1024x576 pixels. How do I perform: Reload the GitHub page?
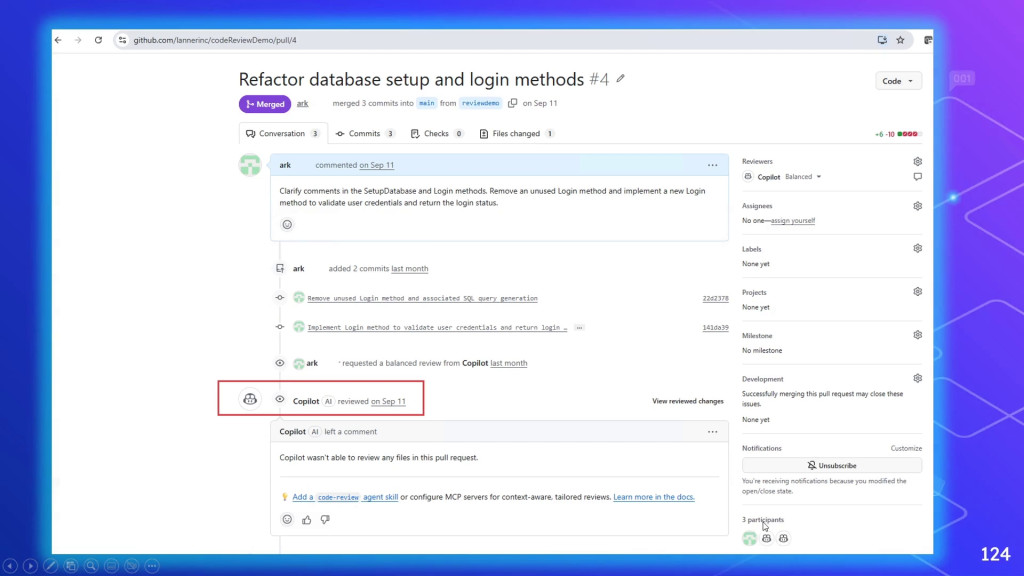(99, 40)
